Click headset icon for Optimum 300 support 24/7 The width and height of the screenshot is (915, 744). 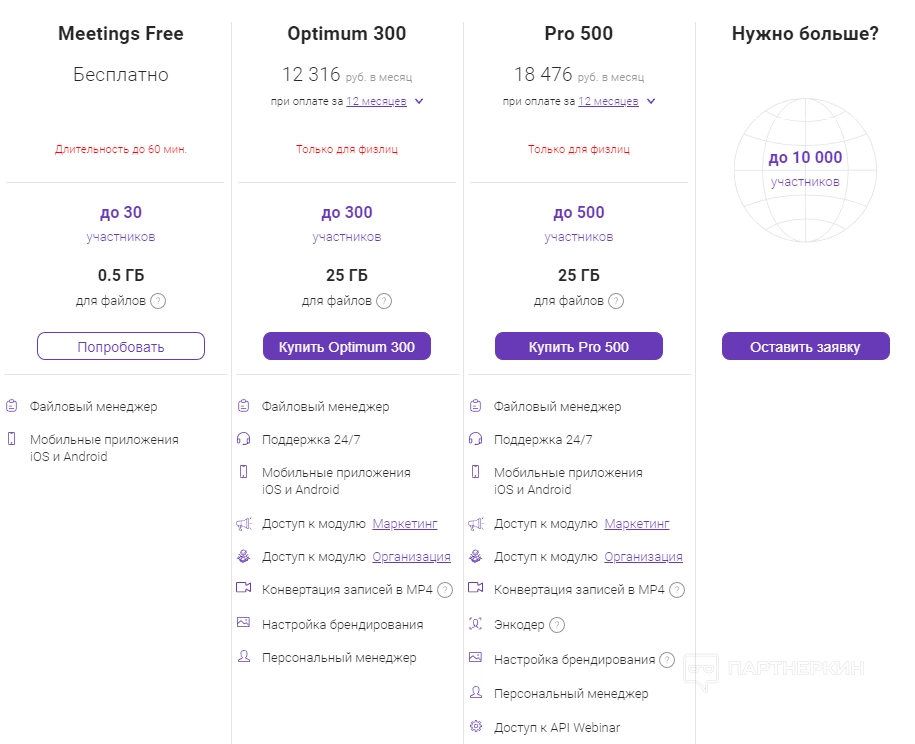[243, 439]
